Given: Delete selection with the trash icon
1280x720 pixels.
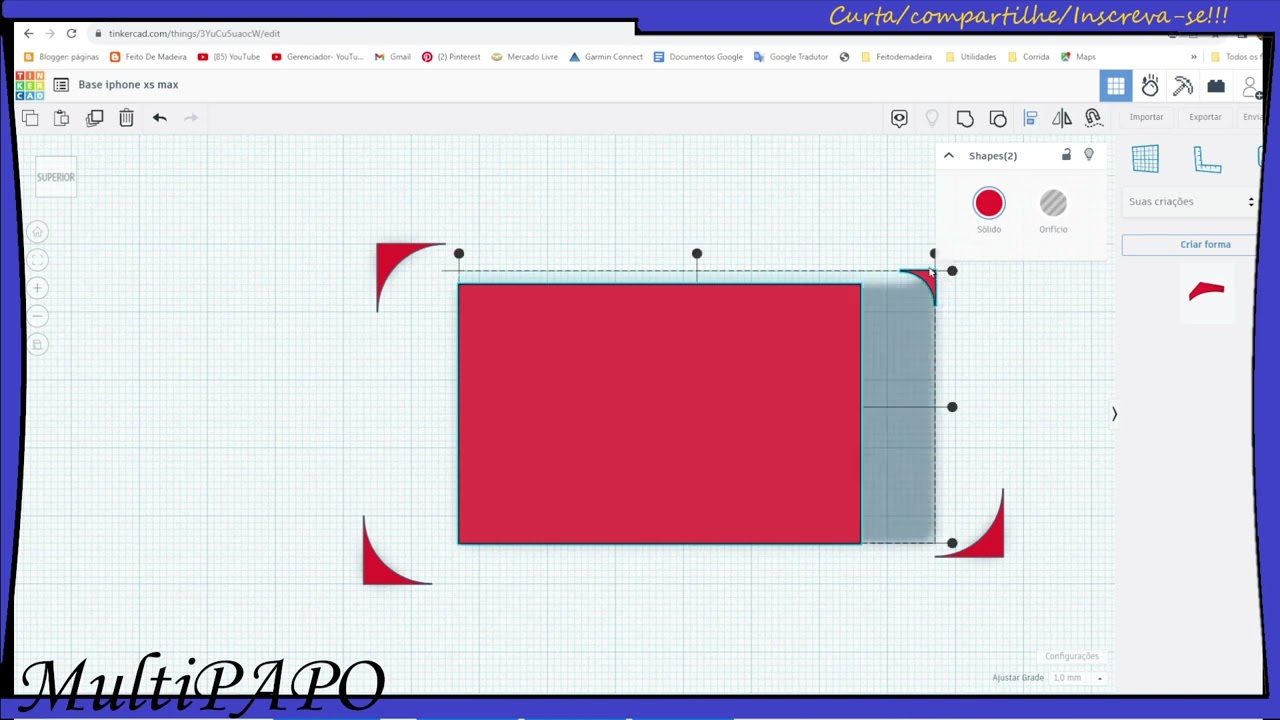Looking at the screenshot, I should point(126,118).
